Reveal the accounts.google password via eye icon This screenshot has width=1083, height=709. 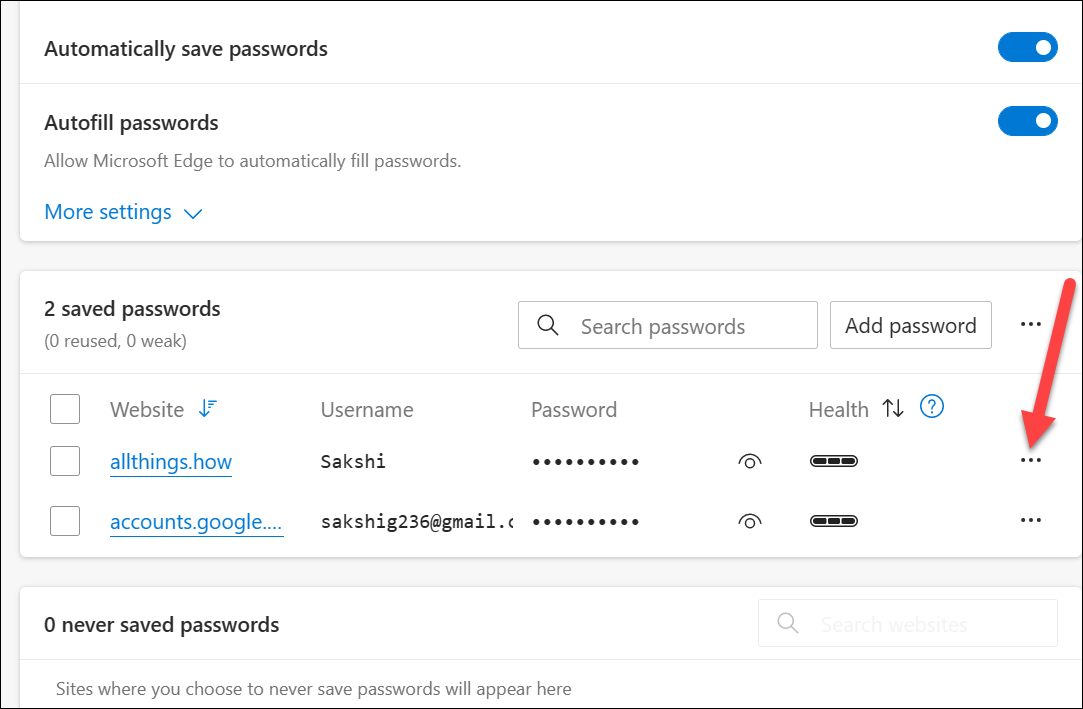pos(749,521)
